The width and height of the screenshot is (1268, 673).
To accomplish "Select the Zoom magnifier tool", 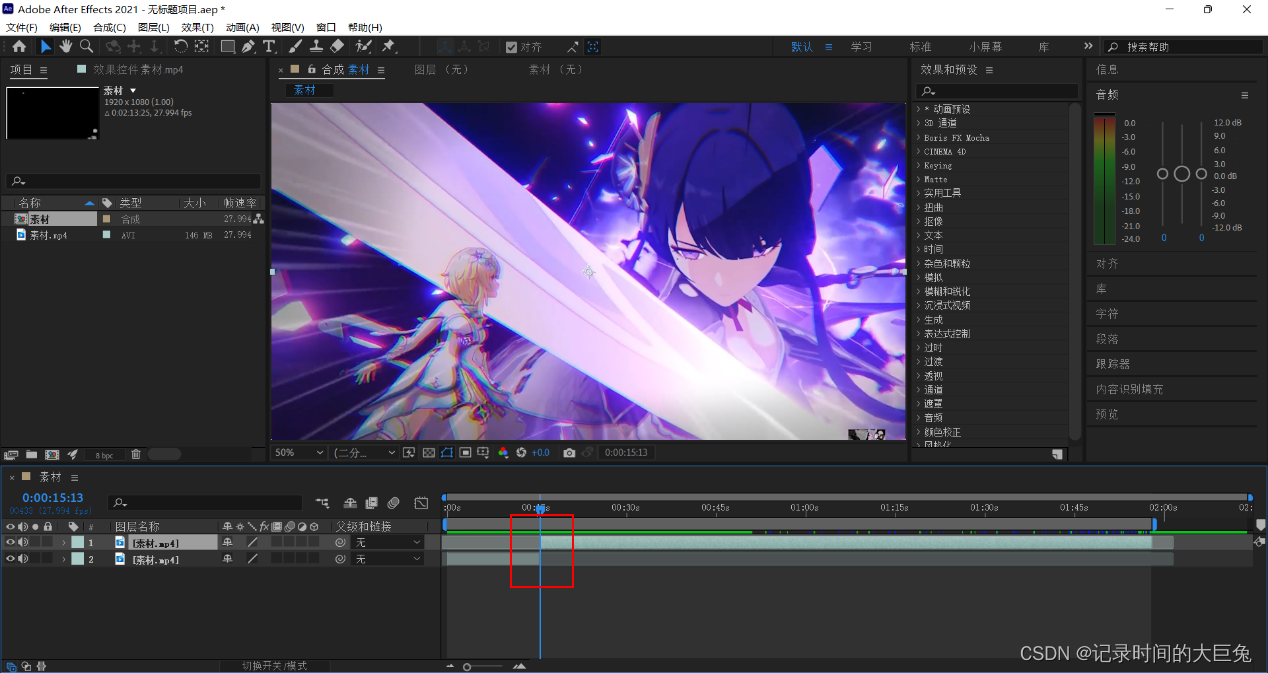I will 86,46.
